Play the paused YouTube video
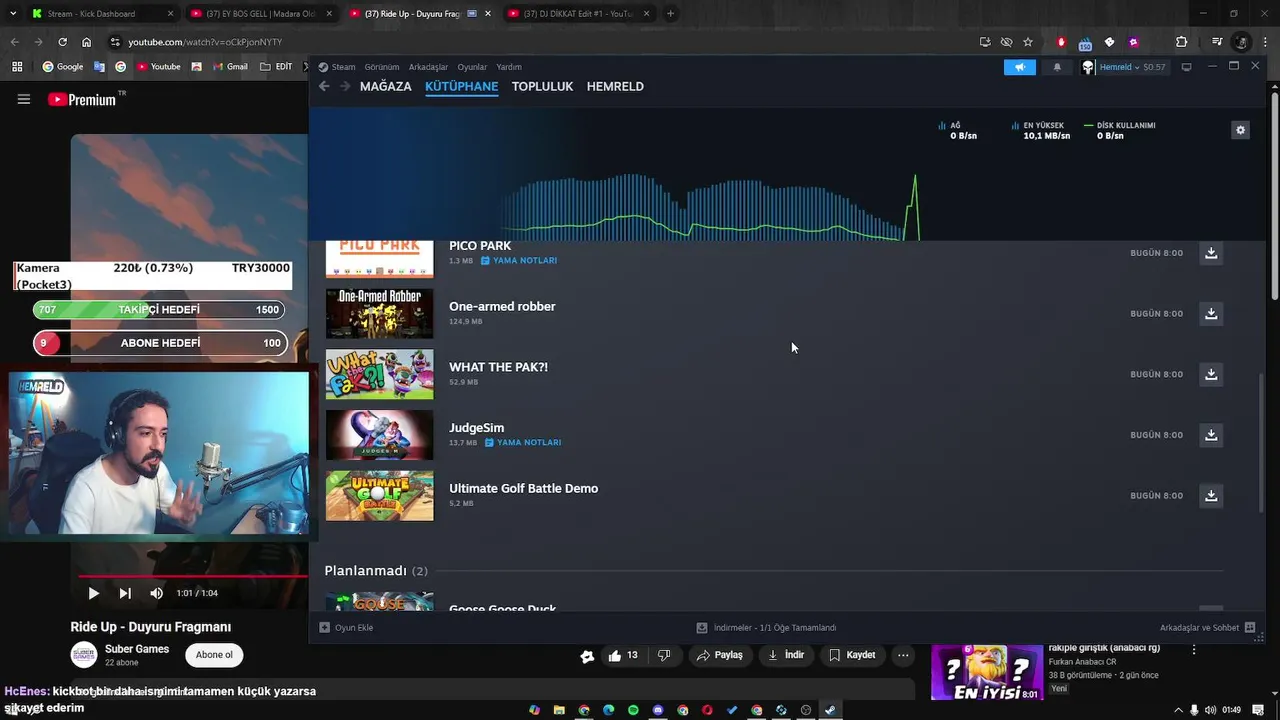This screenshot has height=720, width=1280. [x=93, y=593]
